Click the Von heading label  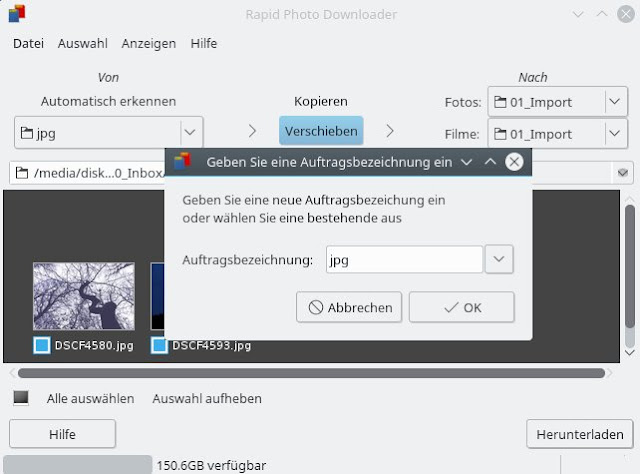point(108,77)
